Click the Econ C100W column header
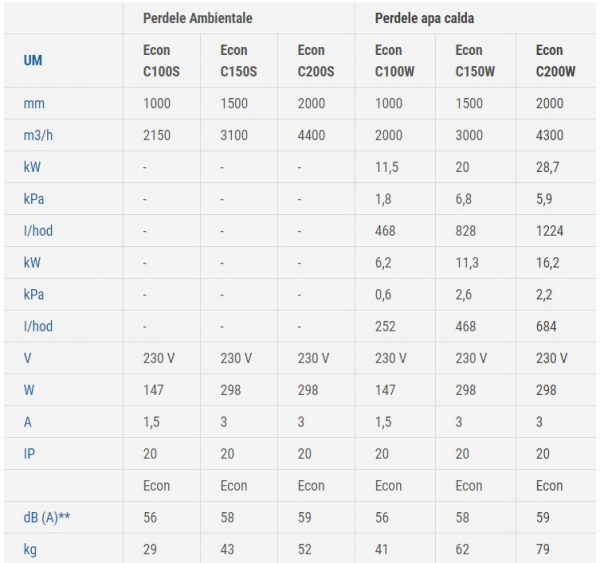The width and height of the screenshot is (600, 563). click(393, 60)
